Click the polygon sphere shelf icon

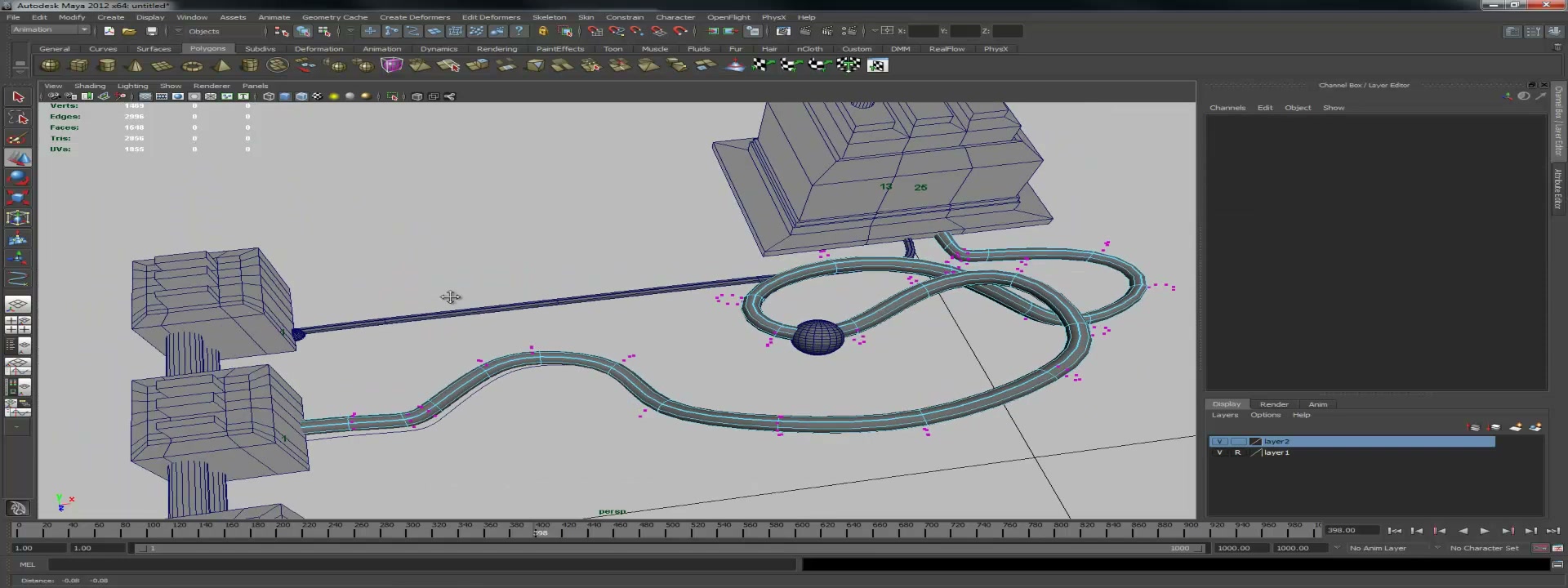[50, 65]
